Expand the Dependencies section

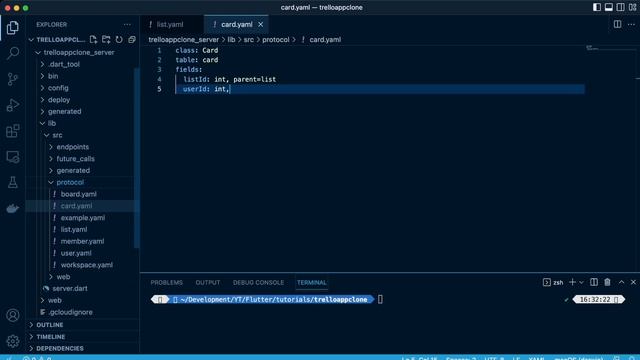[60, 349]
